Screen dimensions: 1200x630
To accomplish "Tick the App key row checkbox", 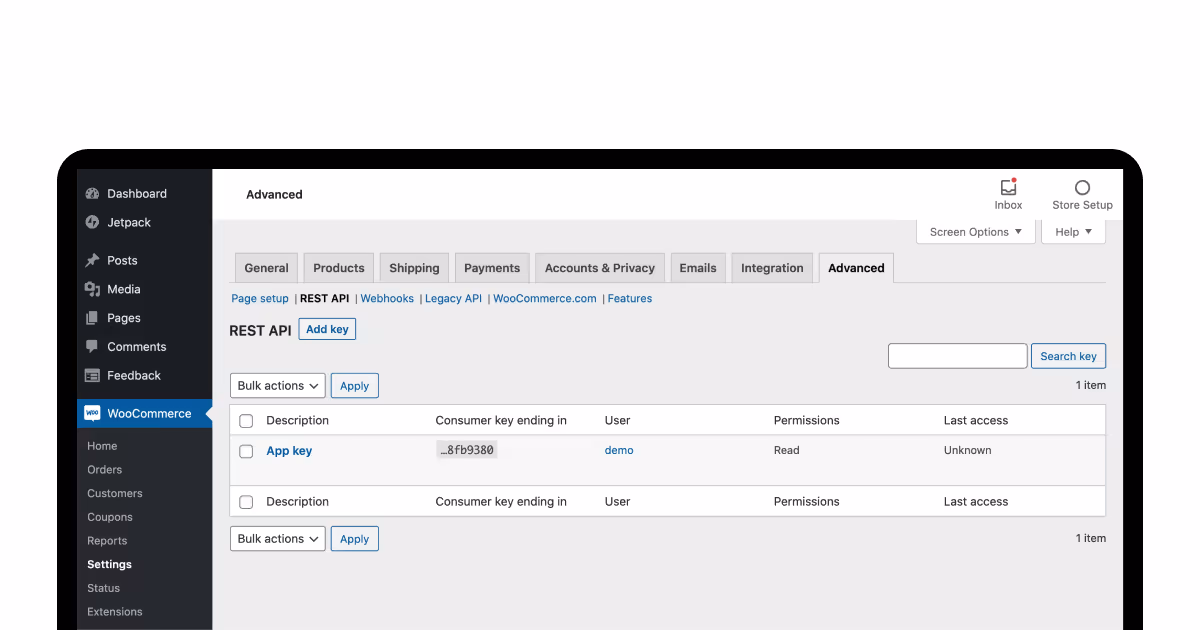I will tap(246, 451).
